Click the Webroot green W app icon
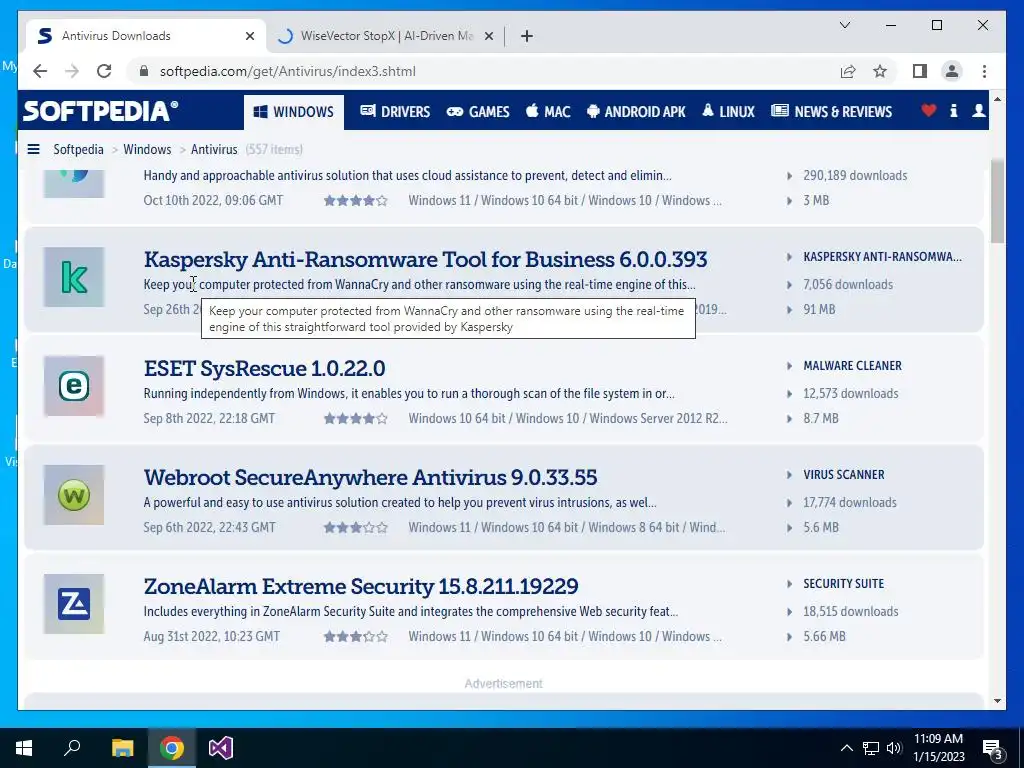The width and height of the screenshot is (1024, 768). click(74, 495)
